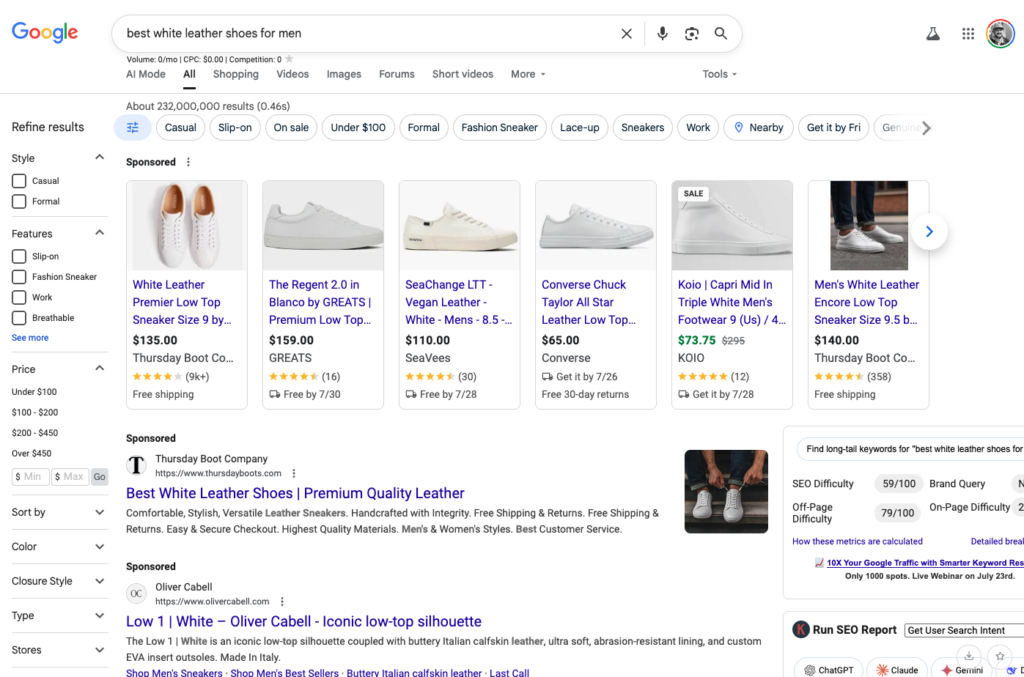Click the Min price input field
This screenshot has width=1024, height=677.
(x=31, y=477)
